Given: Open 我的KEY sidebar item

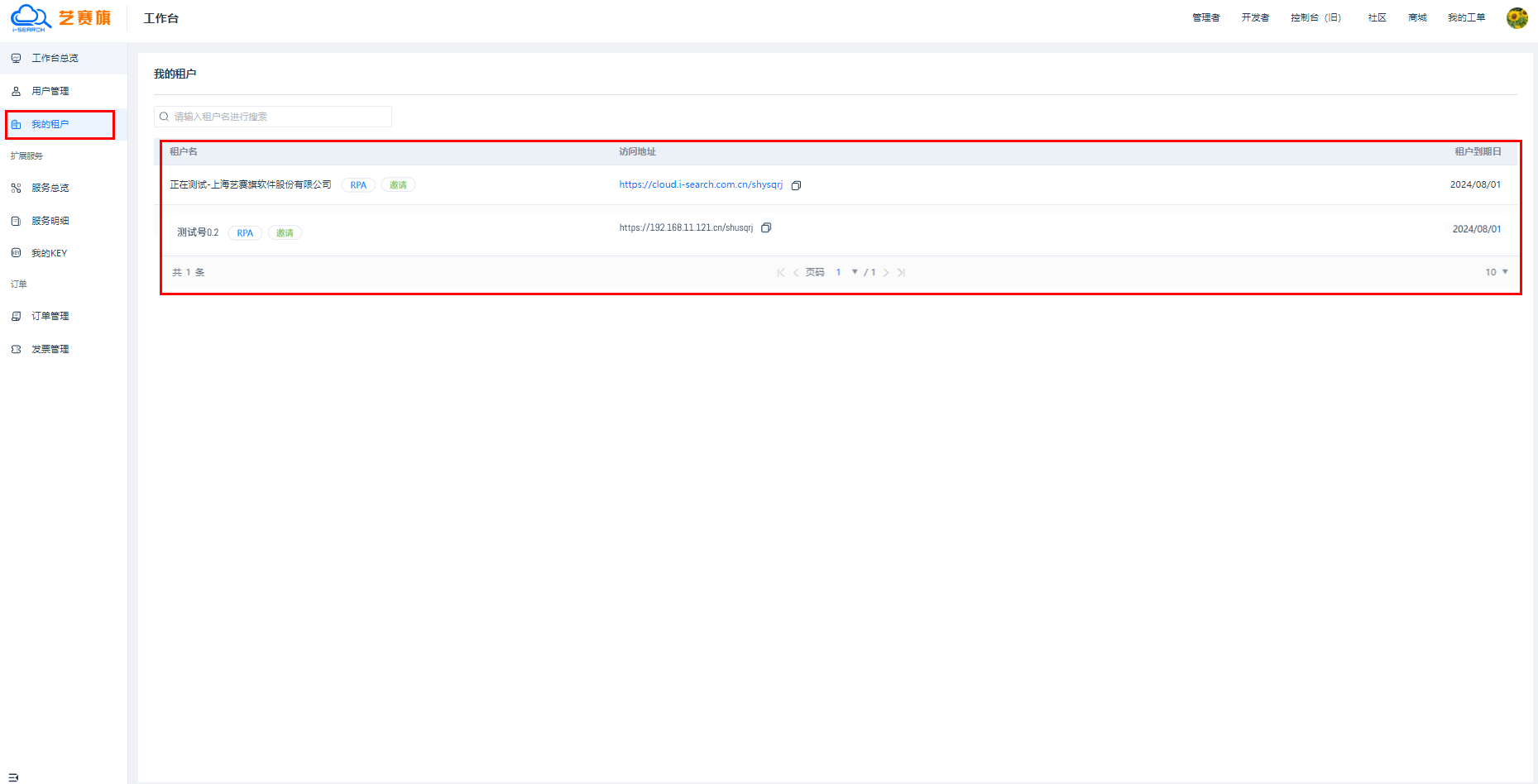Looking at the screenshot, I should click(x=49, y=253).
